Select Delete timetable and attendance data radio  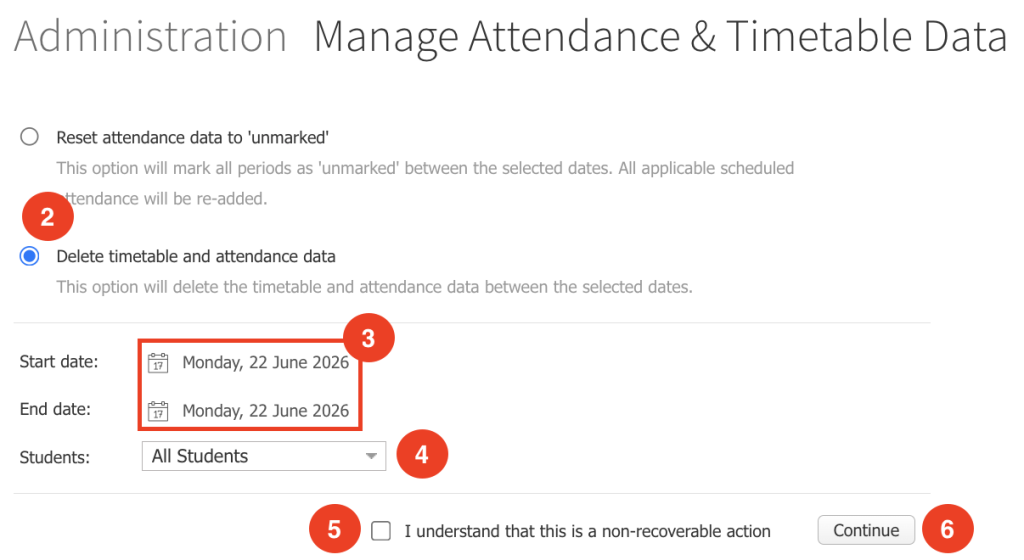pyautogui.click(x=29, y=256)
